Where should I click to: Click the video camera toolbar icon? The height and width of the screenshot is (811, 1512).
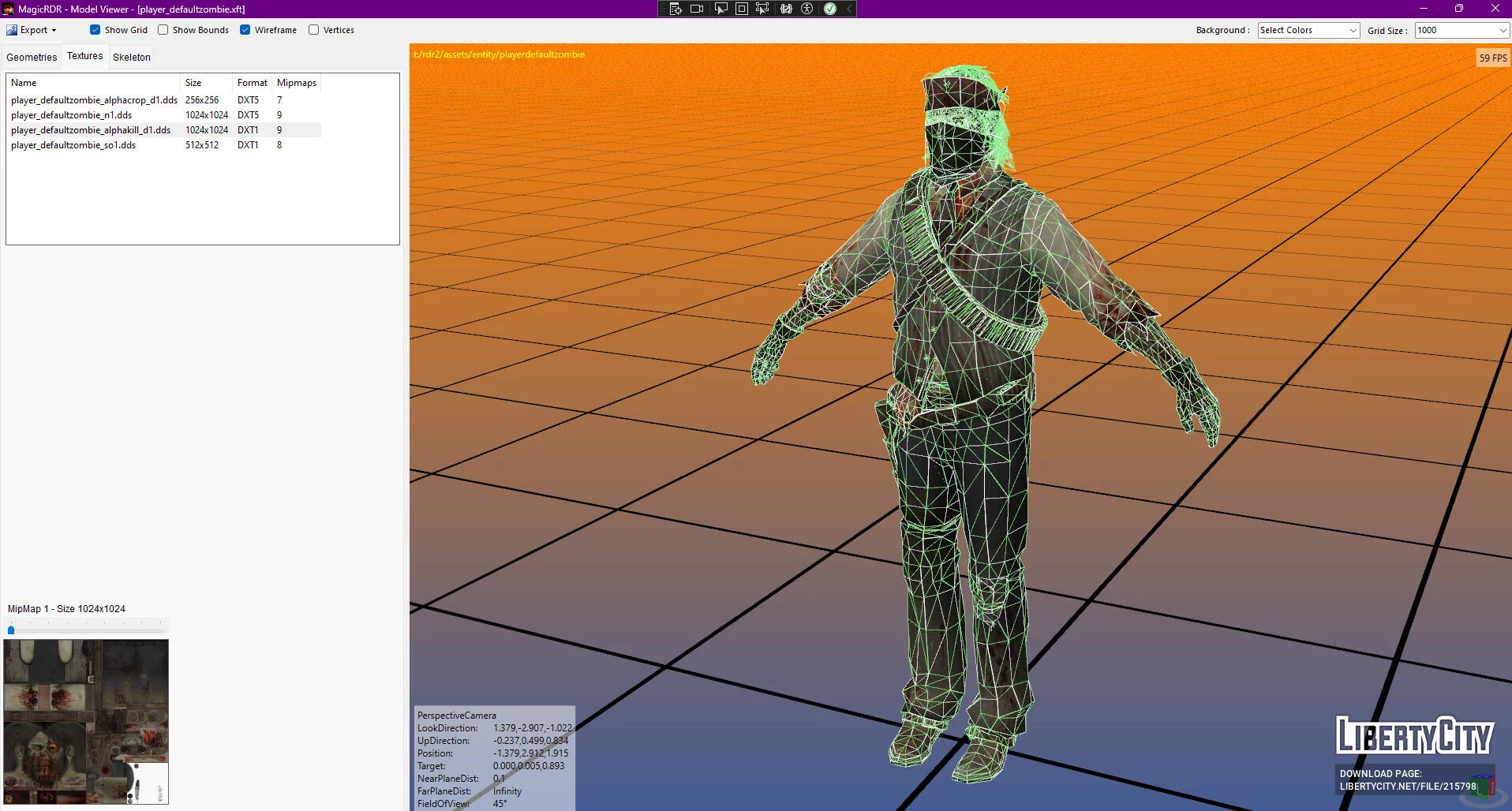(x=697, y=9)
